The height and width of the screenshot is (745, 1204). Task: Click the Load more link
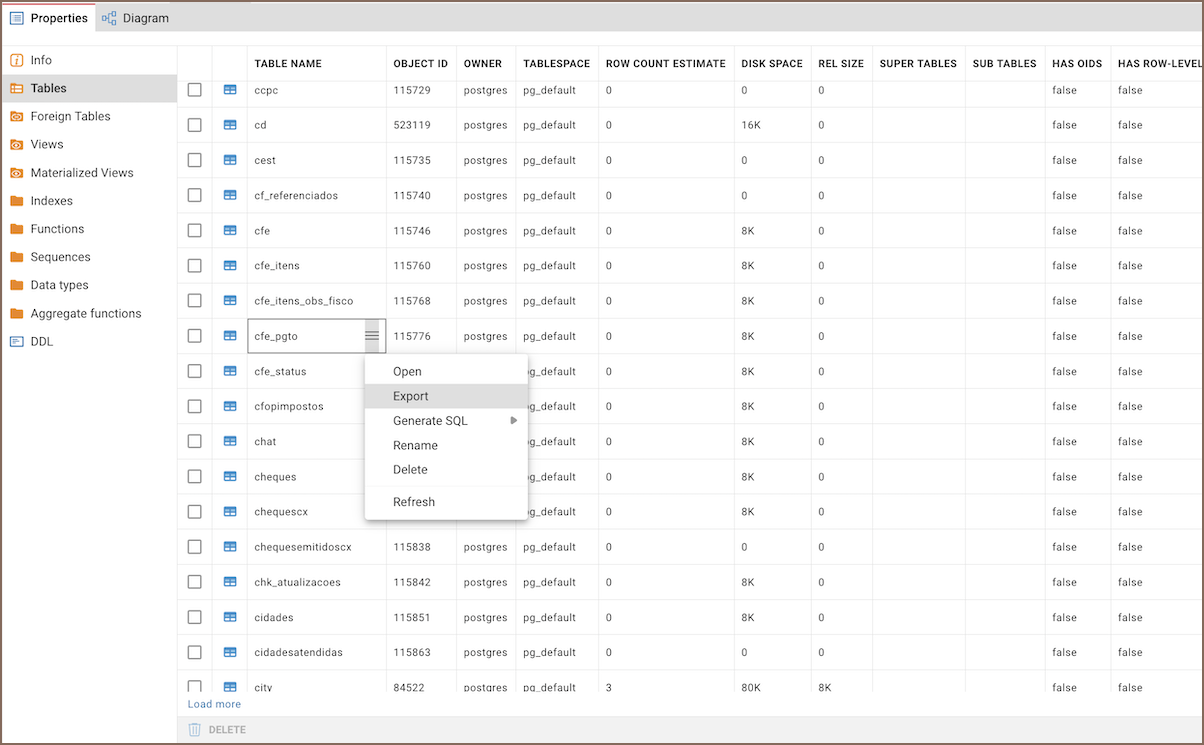214,704
